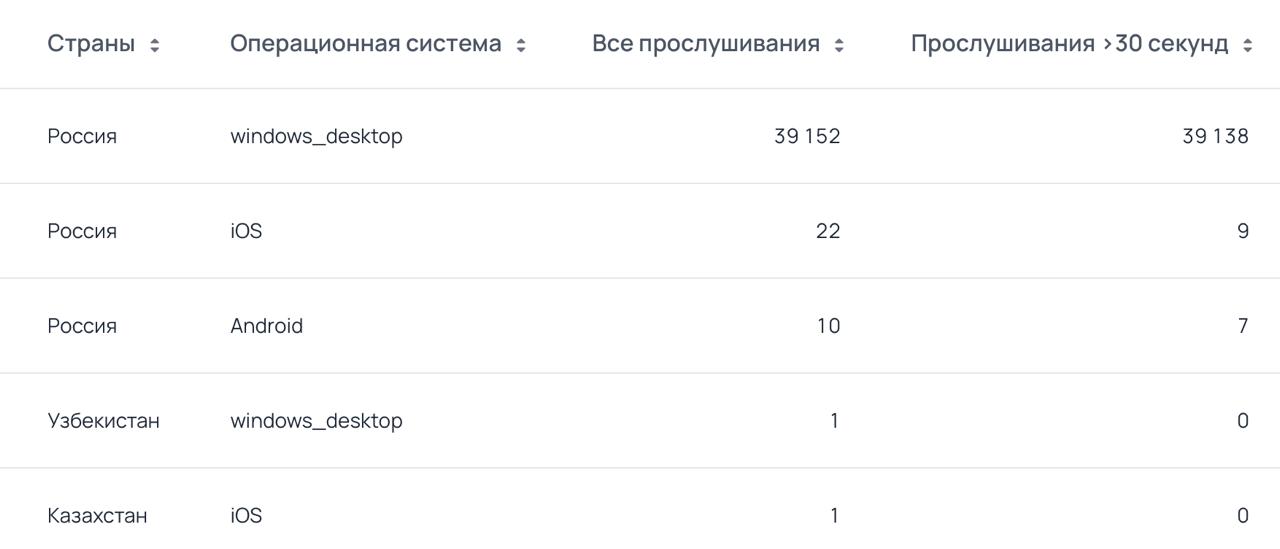Click the value 7 in Android row
1280x549 pixels.
click(x=1243, y=326)
